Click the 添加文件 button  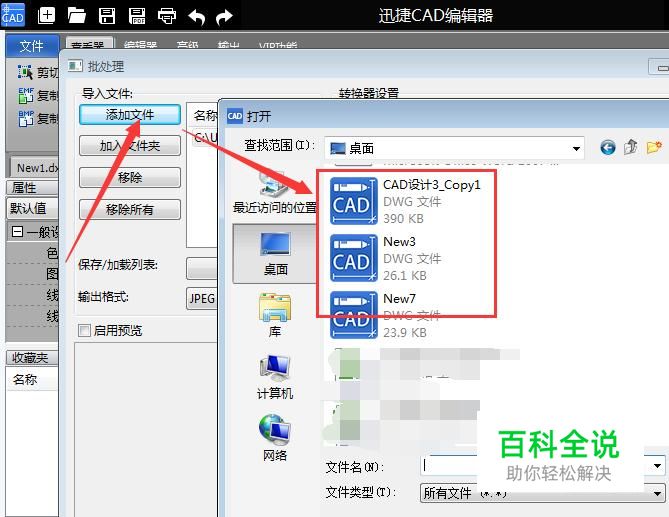(130, 114)
